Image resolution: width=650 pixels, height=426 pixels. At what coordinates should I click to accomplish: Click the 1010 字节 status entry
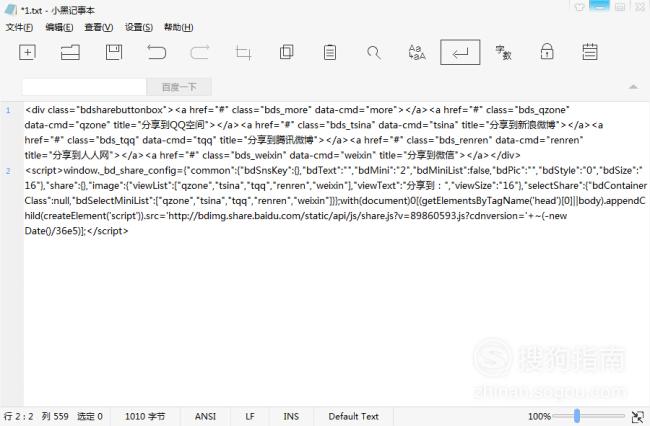click(145, 416)
